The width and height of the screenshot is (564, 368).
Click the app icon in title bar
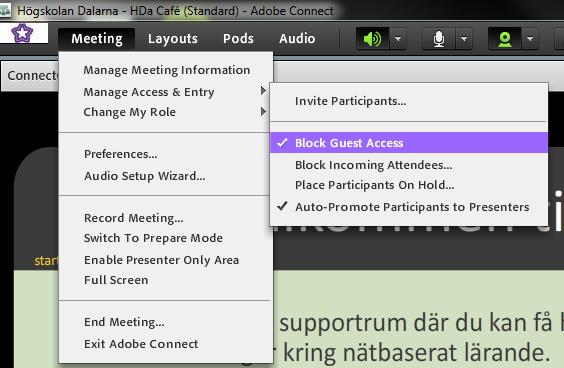coord(5,10)
